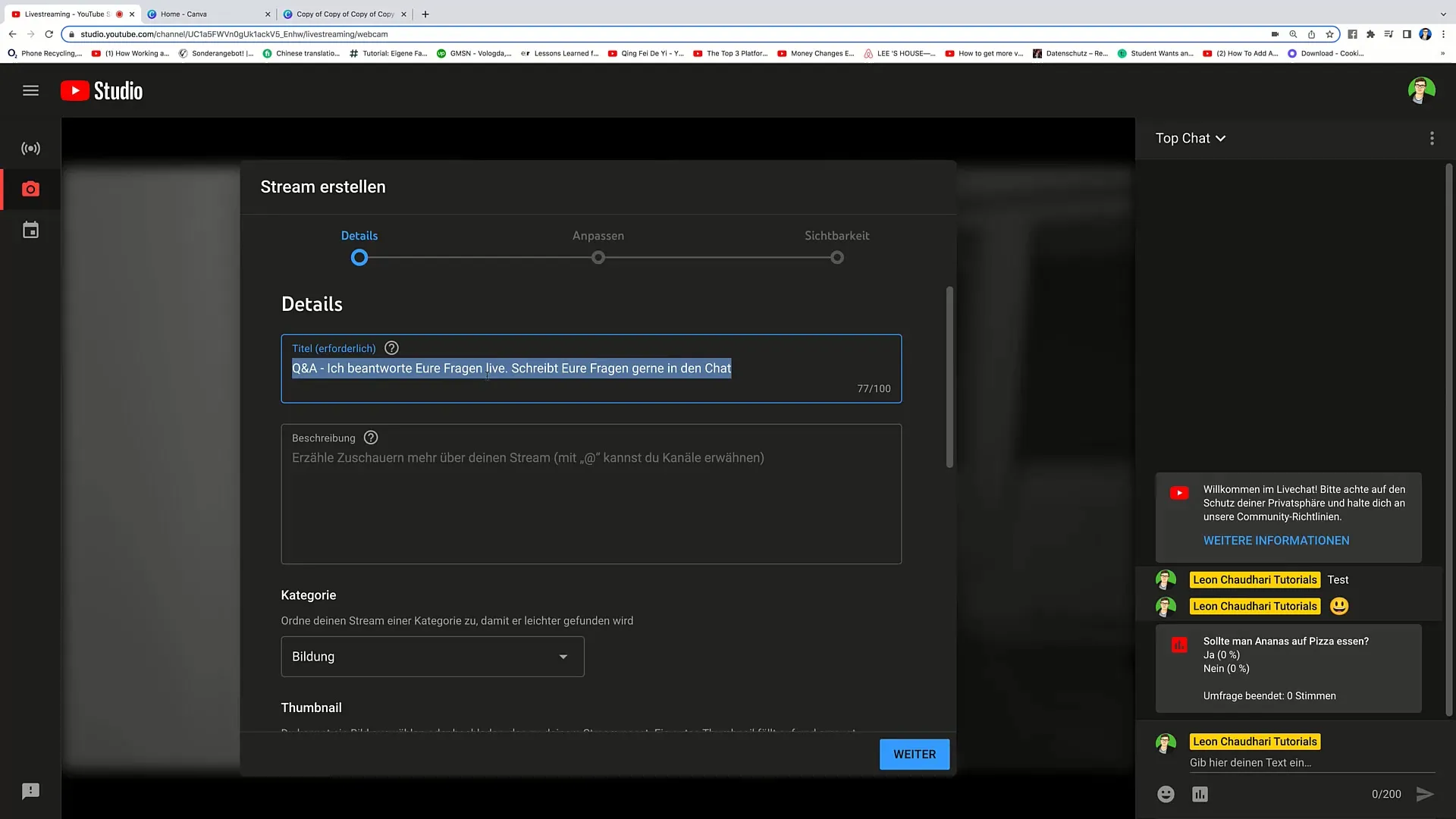Click the more options icon in Top Chat
Screen dimensions: 1456x819
1432,138
